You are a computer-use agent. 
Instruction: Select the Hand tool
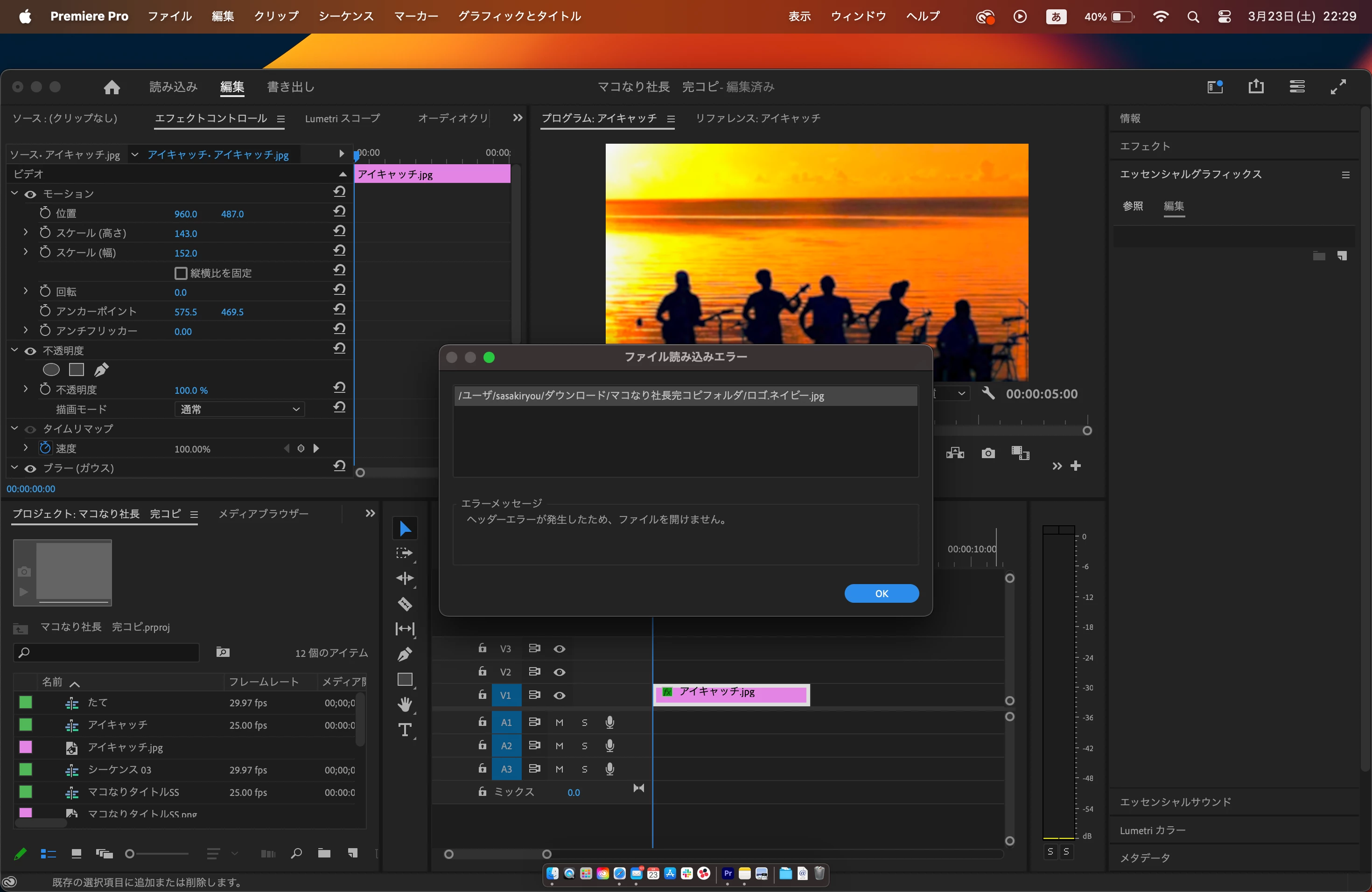[405, 704]
